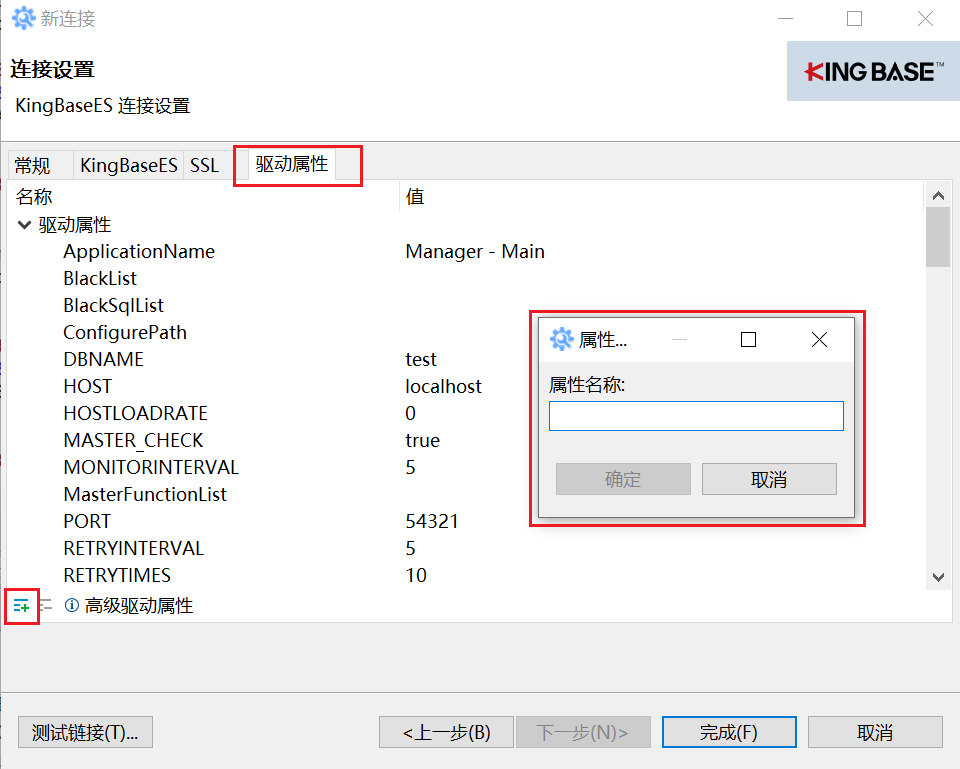Switch to the SSL tab
Image resolution: width=960 pixels, height=769 pixels.
[x=204, y=164]
